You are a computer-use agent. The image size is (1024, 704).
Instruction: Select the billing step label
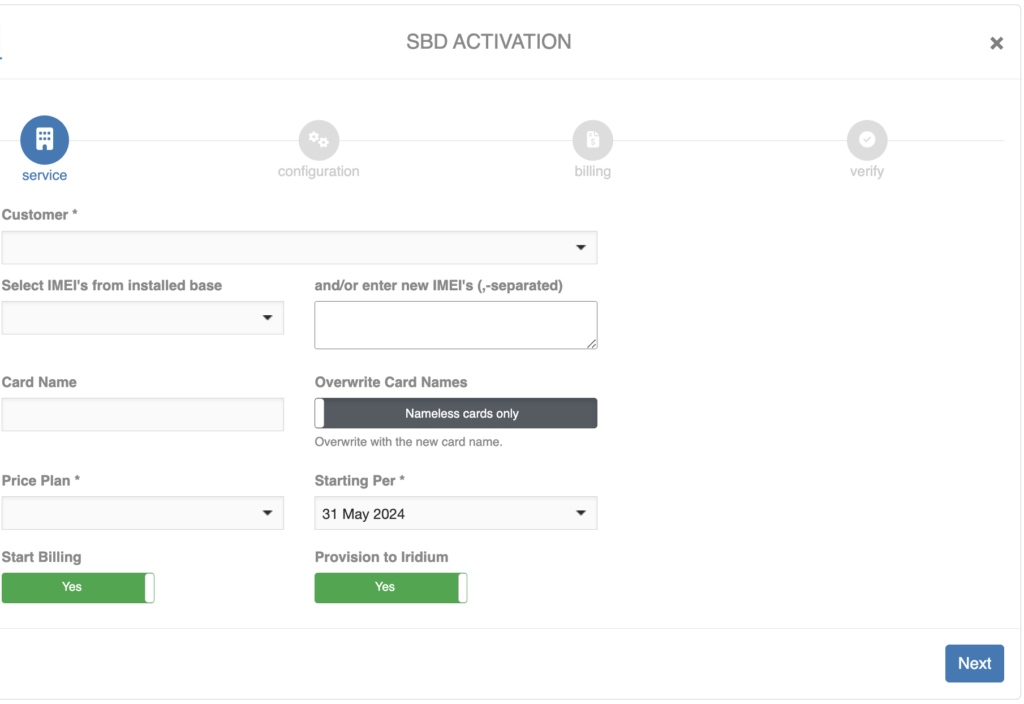click(x=593, y=171)
